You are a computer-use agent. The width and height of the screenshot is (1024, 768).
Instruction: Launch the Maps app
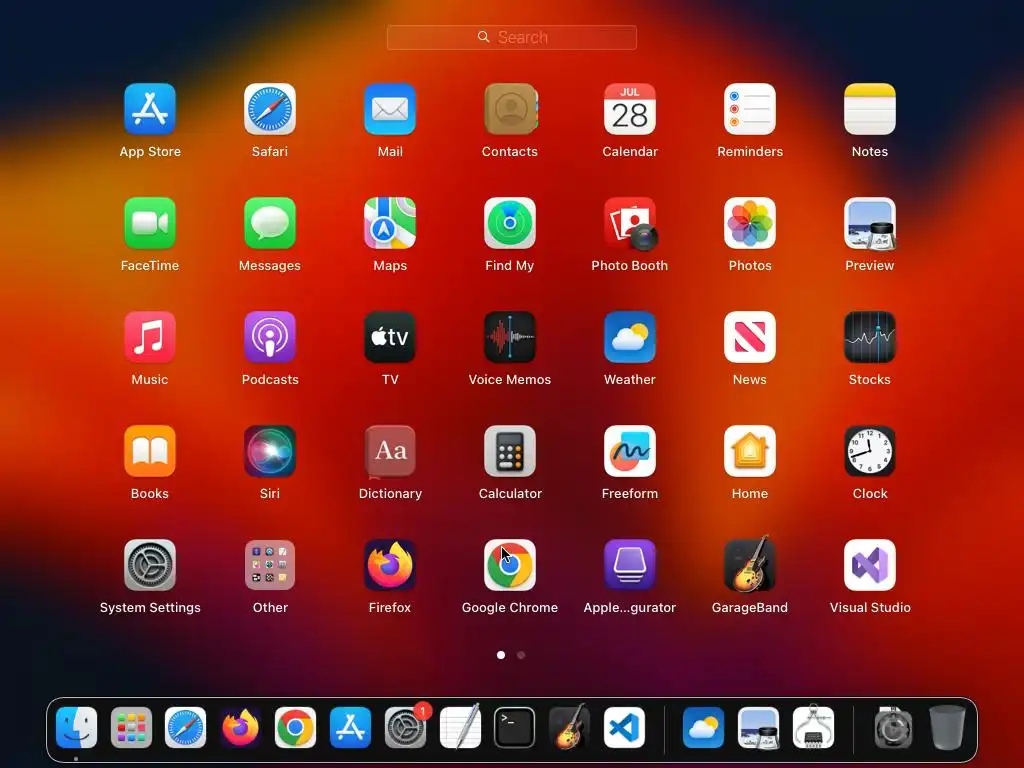click(390, 223)
